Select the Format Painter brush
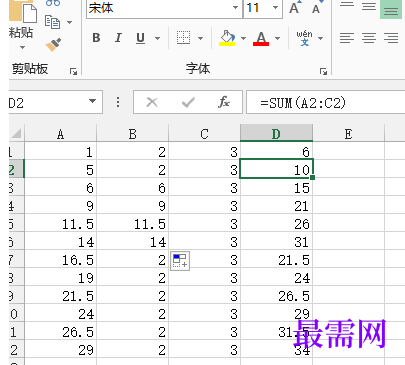The image size is (405, 365). (x=53, y=45)
